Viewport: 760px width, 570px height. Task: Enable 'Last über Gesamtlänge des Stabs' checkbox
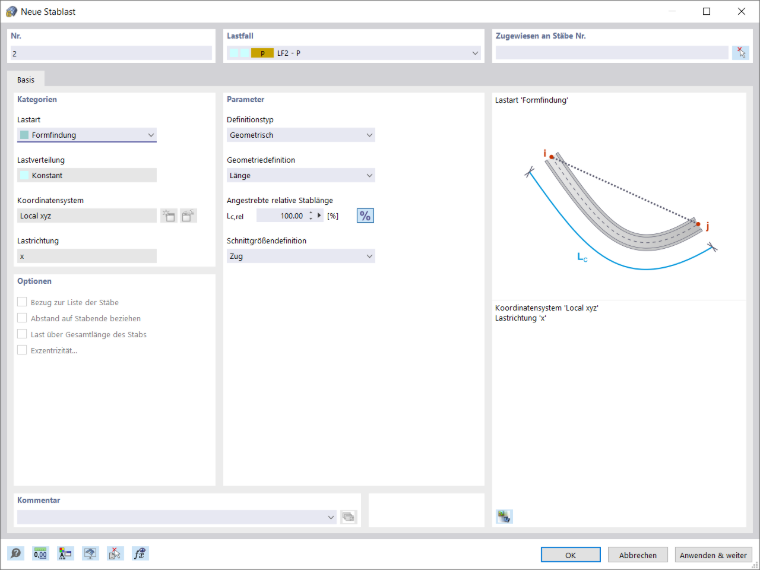[x=22, y=334]
